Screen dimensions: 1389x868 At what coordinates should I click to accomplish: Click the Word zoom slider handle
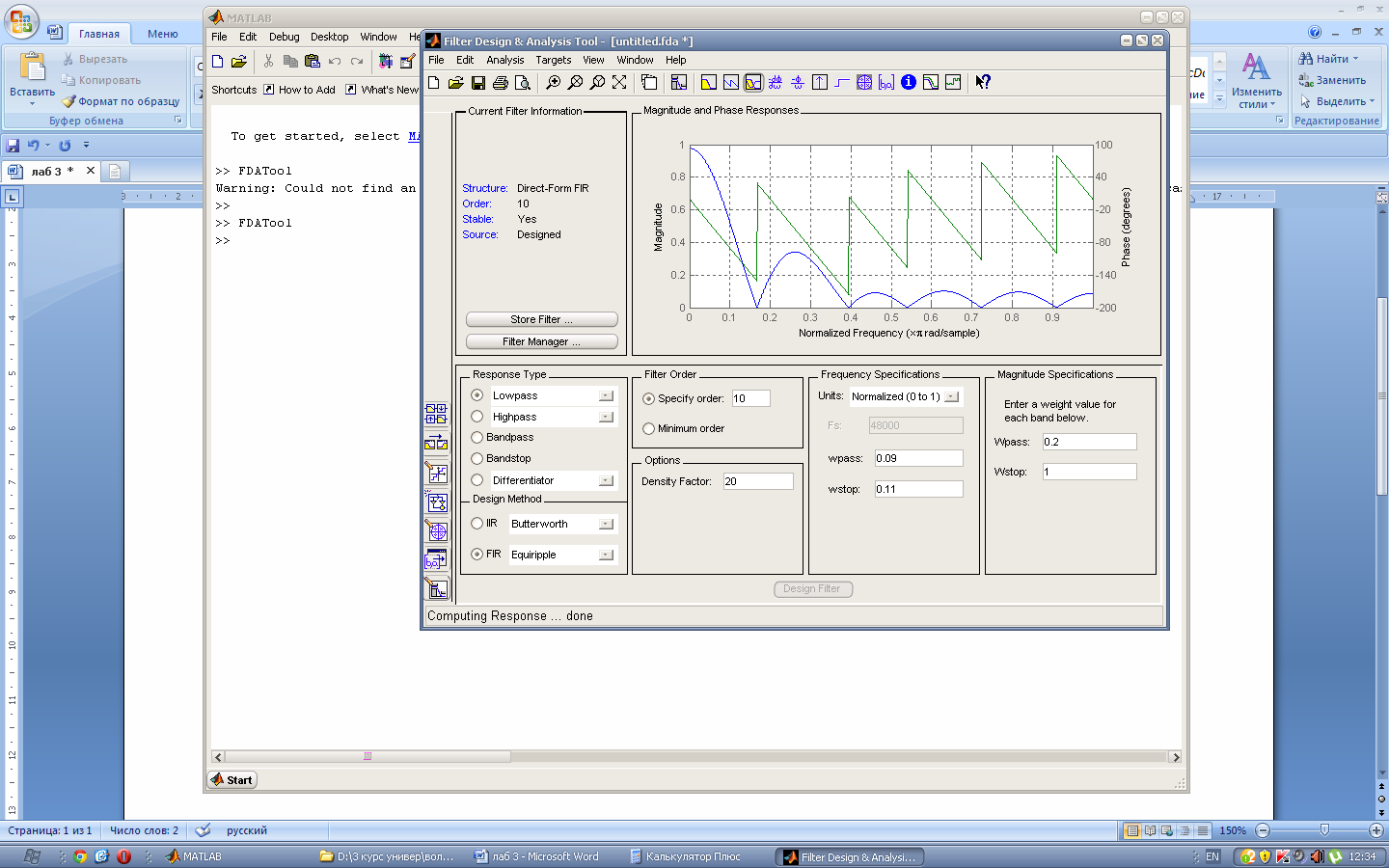(x=1324, y=830)
